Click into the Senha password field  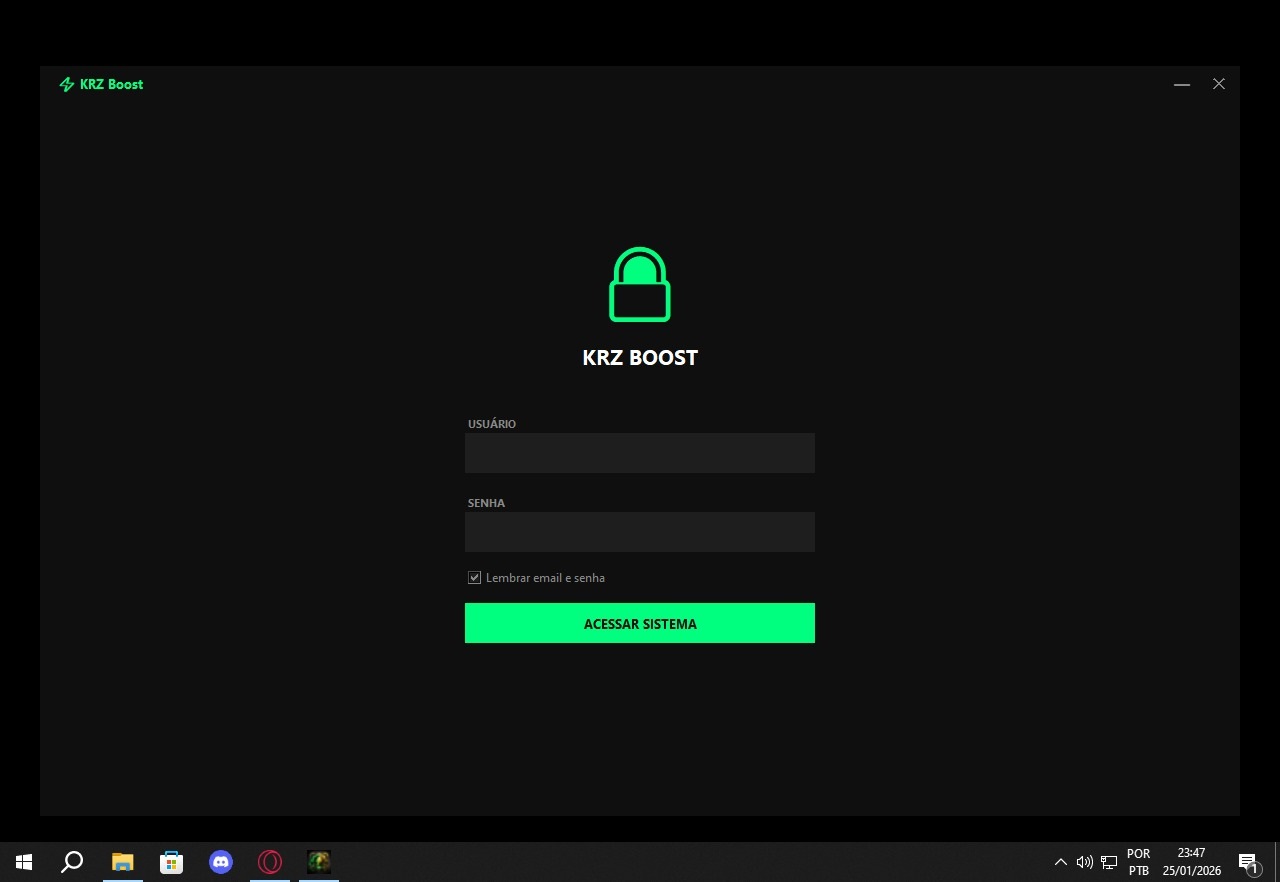640,532
